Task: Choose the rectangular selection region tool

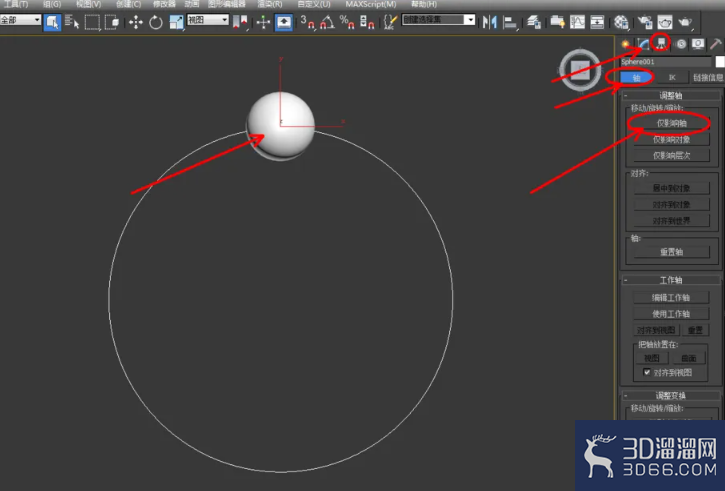Action: pyautogui.click(x=92, y=22)
